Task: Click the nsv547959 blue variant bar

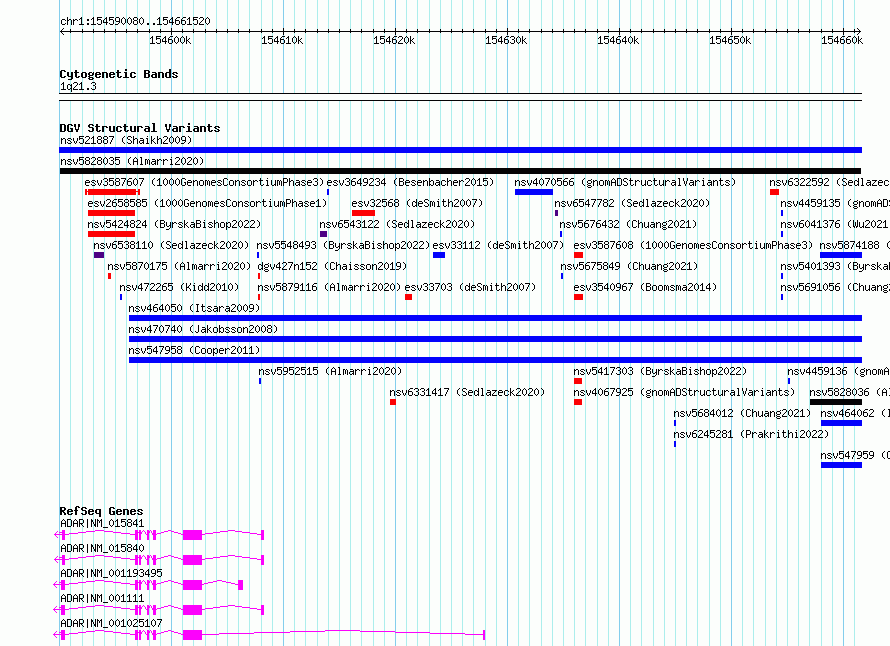Action: click(841, 465)
